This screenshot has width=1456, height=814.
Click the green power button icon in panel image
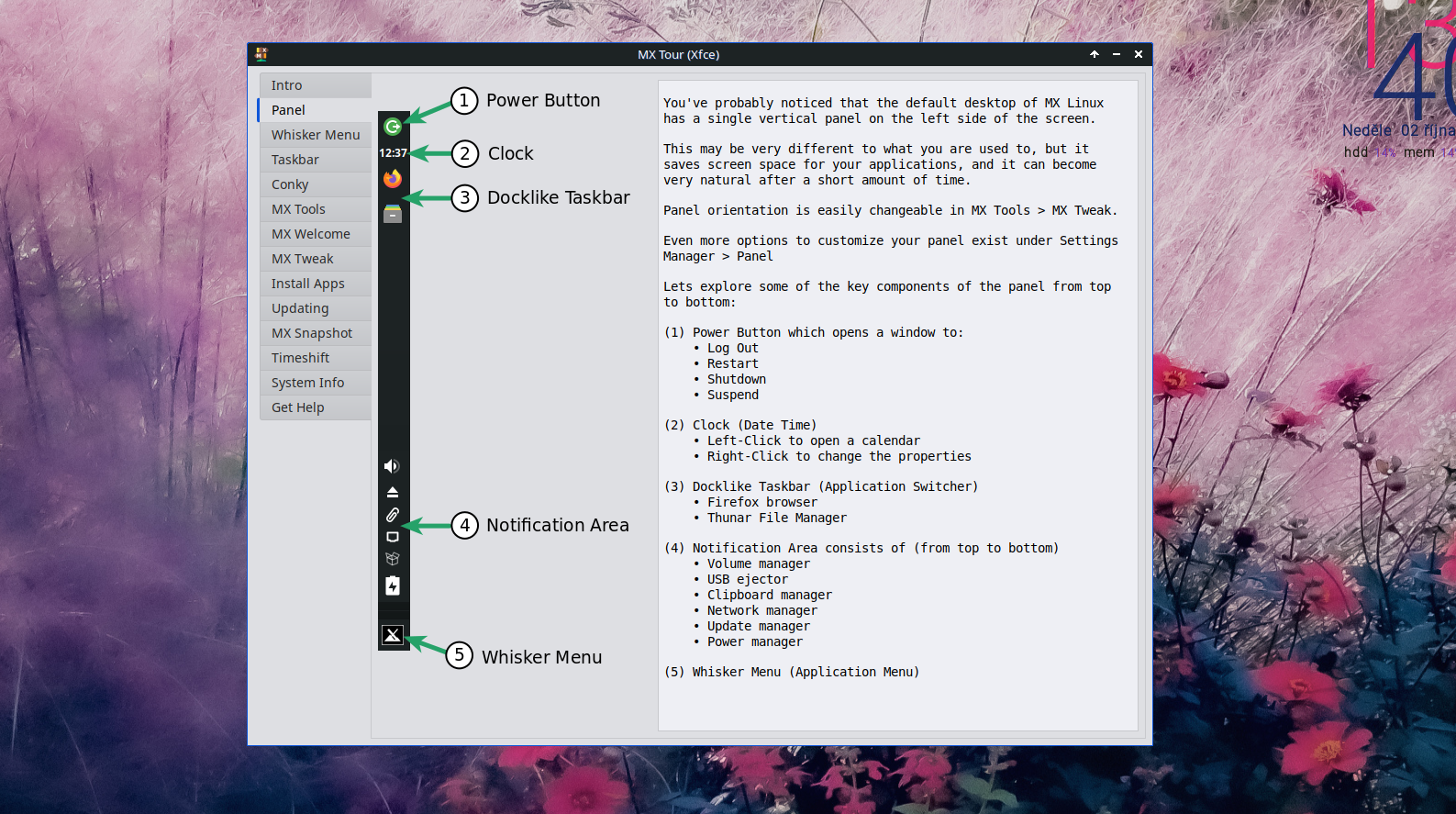tap(393, 127)
